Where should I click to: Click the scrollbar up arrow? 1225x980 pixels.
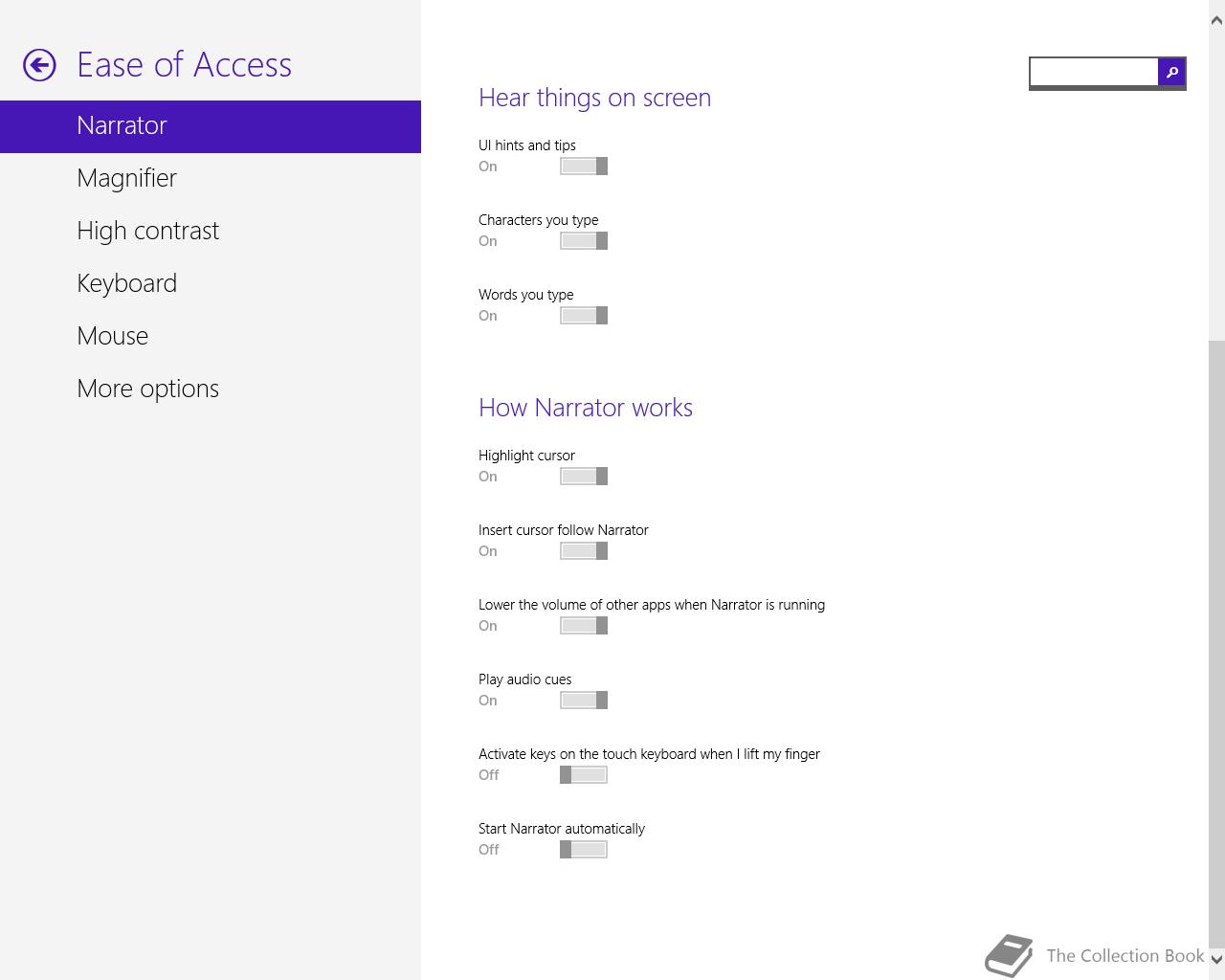pyautogui.click(x=1216, y=20)
